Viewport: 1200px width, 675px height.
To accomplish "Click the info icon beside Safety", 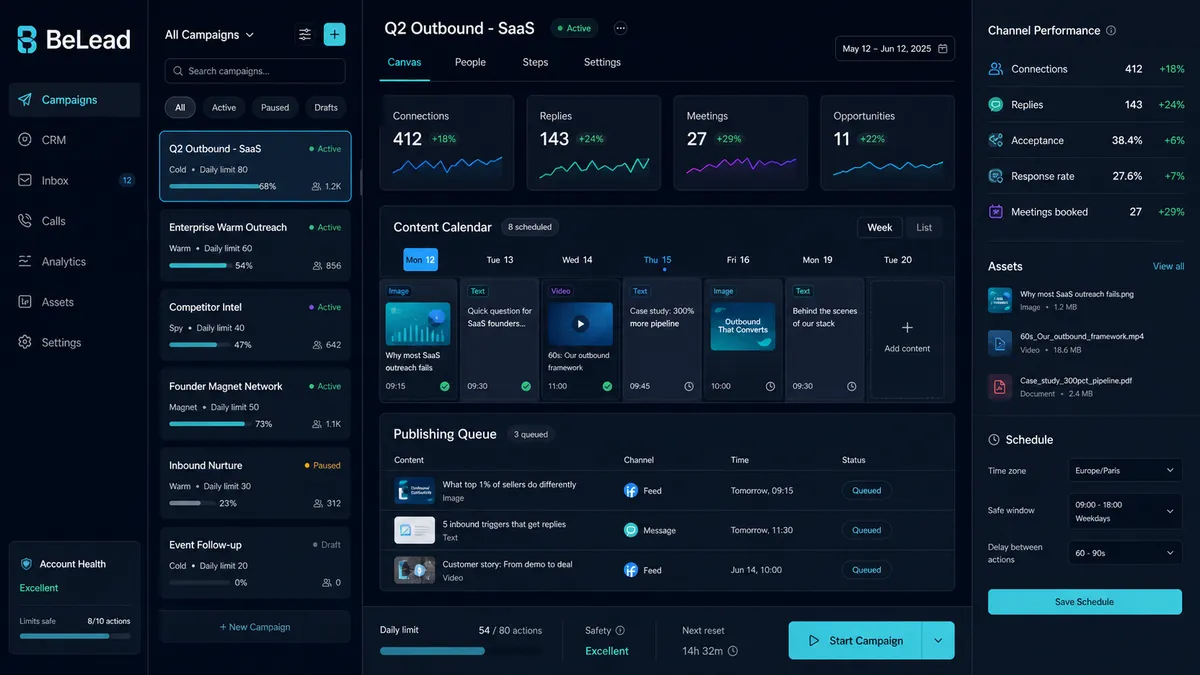I will 620,631.
